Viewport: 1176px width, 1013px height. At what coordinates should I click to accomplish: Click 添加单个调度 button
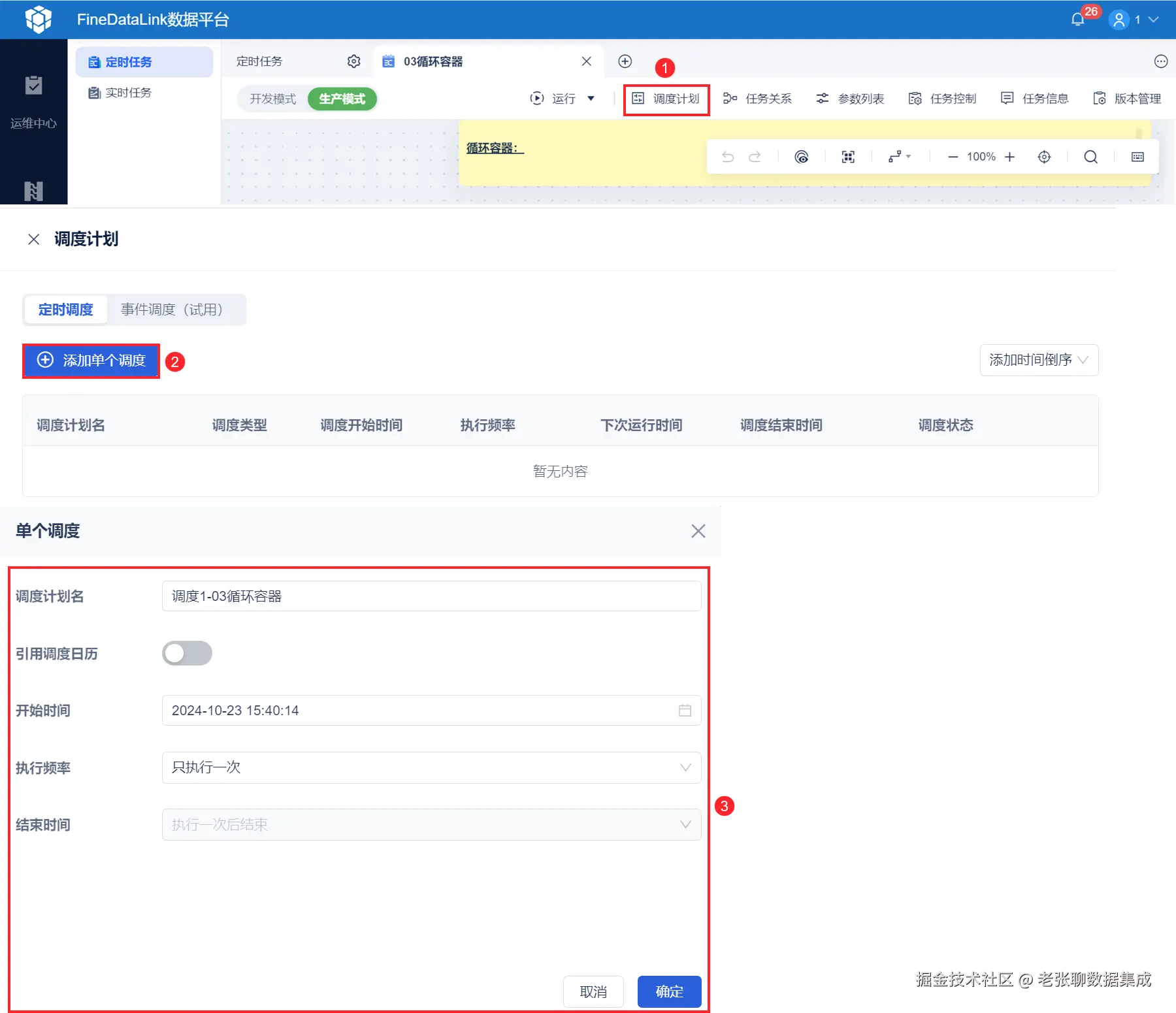(91, 361)
